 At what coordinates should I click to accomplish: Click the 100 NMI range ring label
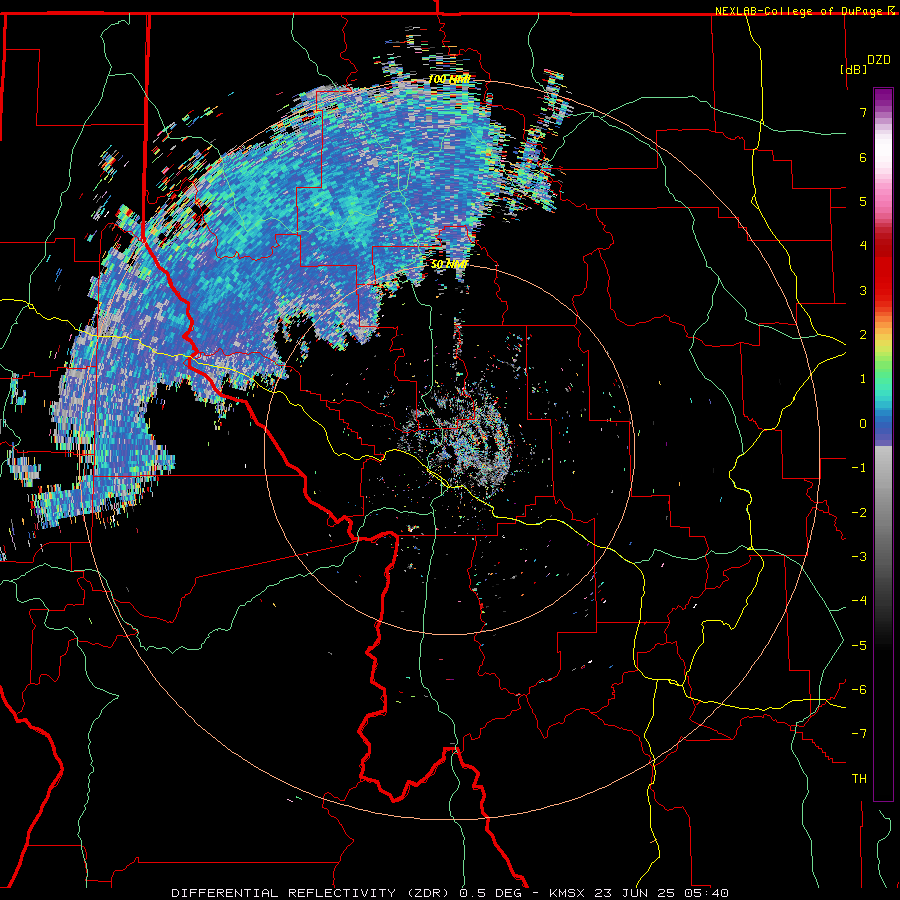tap(449, 79)
